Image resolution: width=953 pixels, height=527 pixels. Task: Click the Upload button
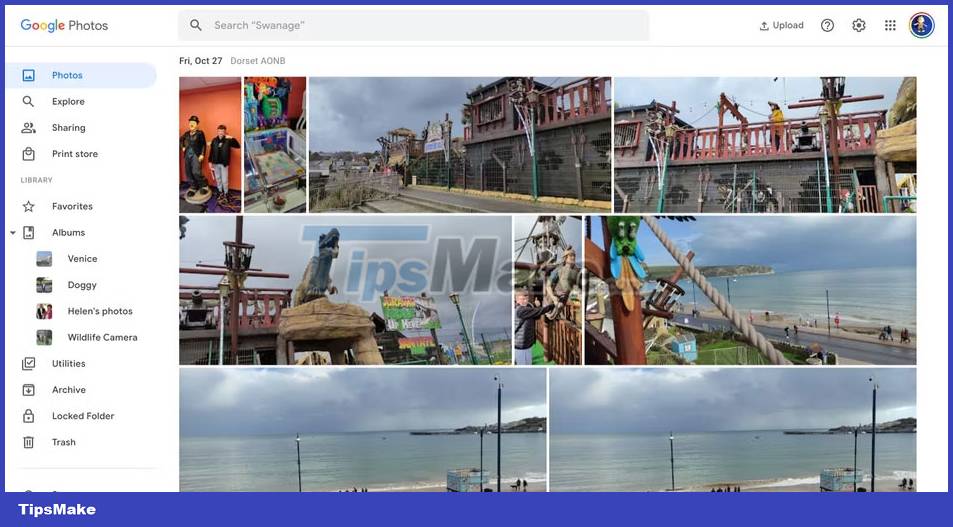(782, 26)
